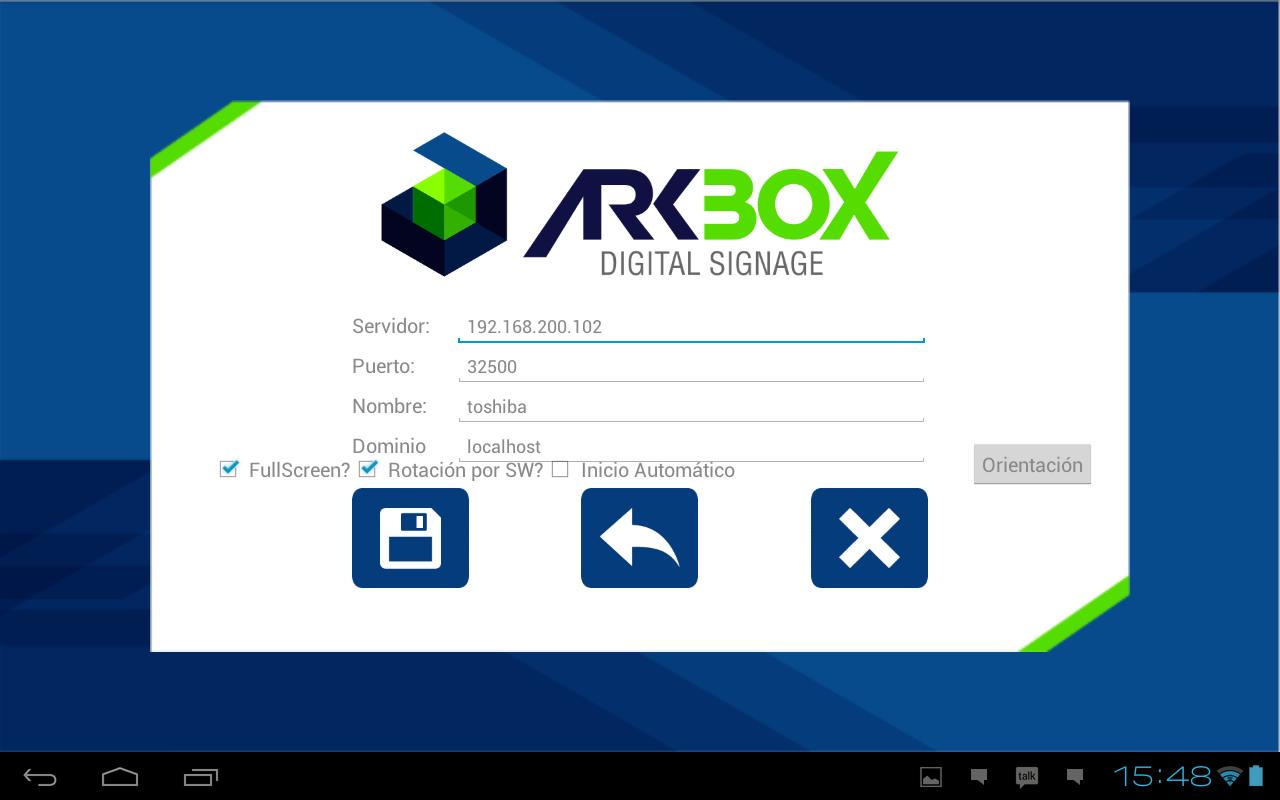This screenshot has width=1280, height=800.
Task: Click the Orientación button
Action: click(1032, 465)
